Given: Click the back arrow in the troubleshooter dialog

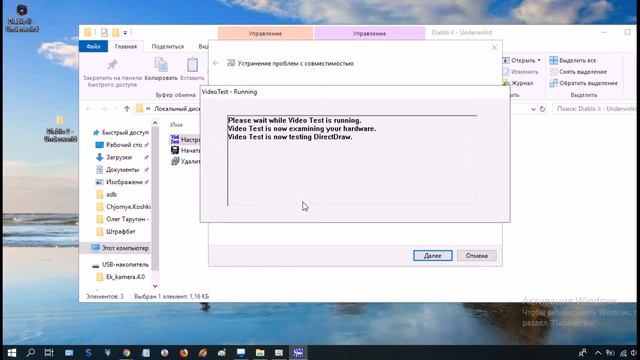Looking at the screenshot, I should point(216,63).
